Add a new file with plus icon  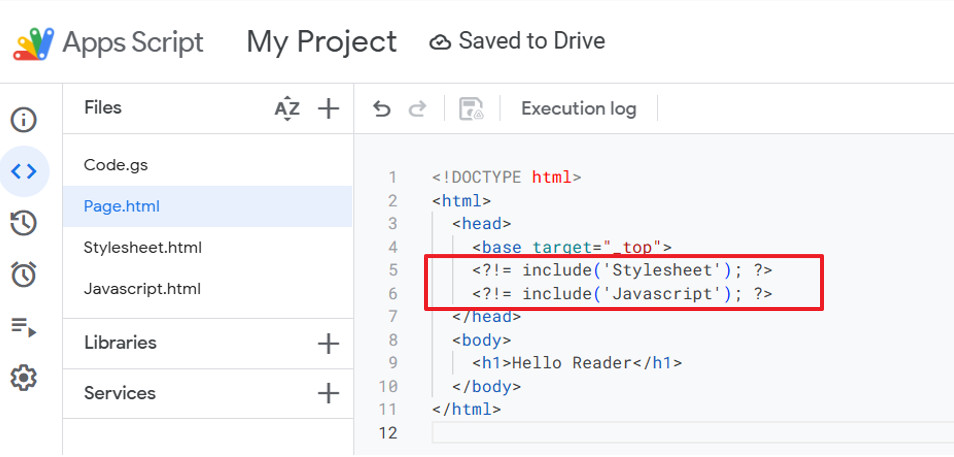click(x=328, y=109)
